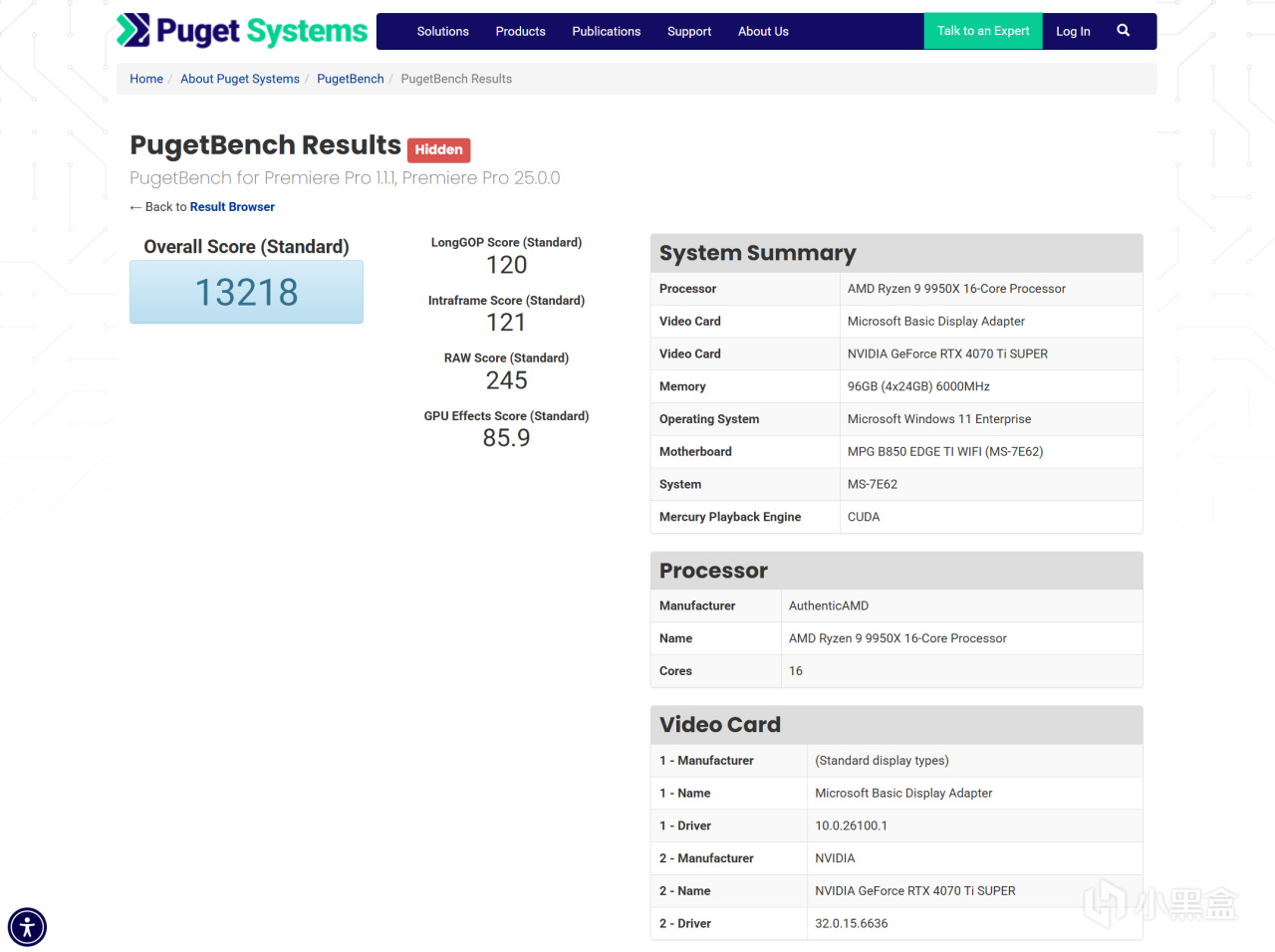The height and width of the screenshot is (952, 1275).
Task: Open the About Us menu
Action: point(763,32)
